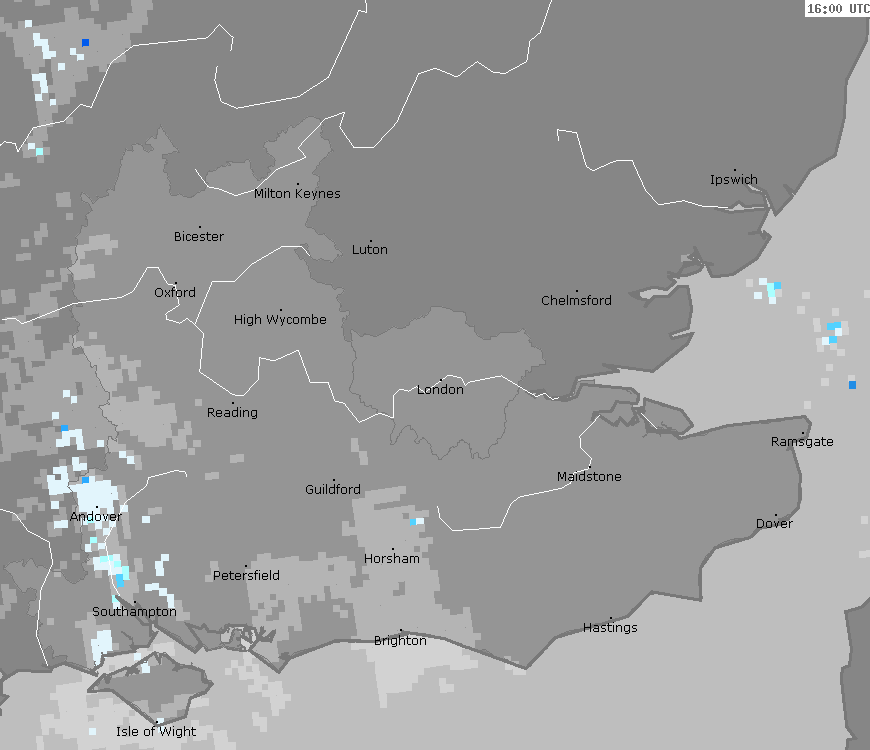Click the High Wycombe label
This screenshot has height=750, width=870.
[280, 319]
